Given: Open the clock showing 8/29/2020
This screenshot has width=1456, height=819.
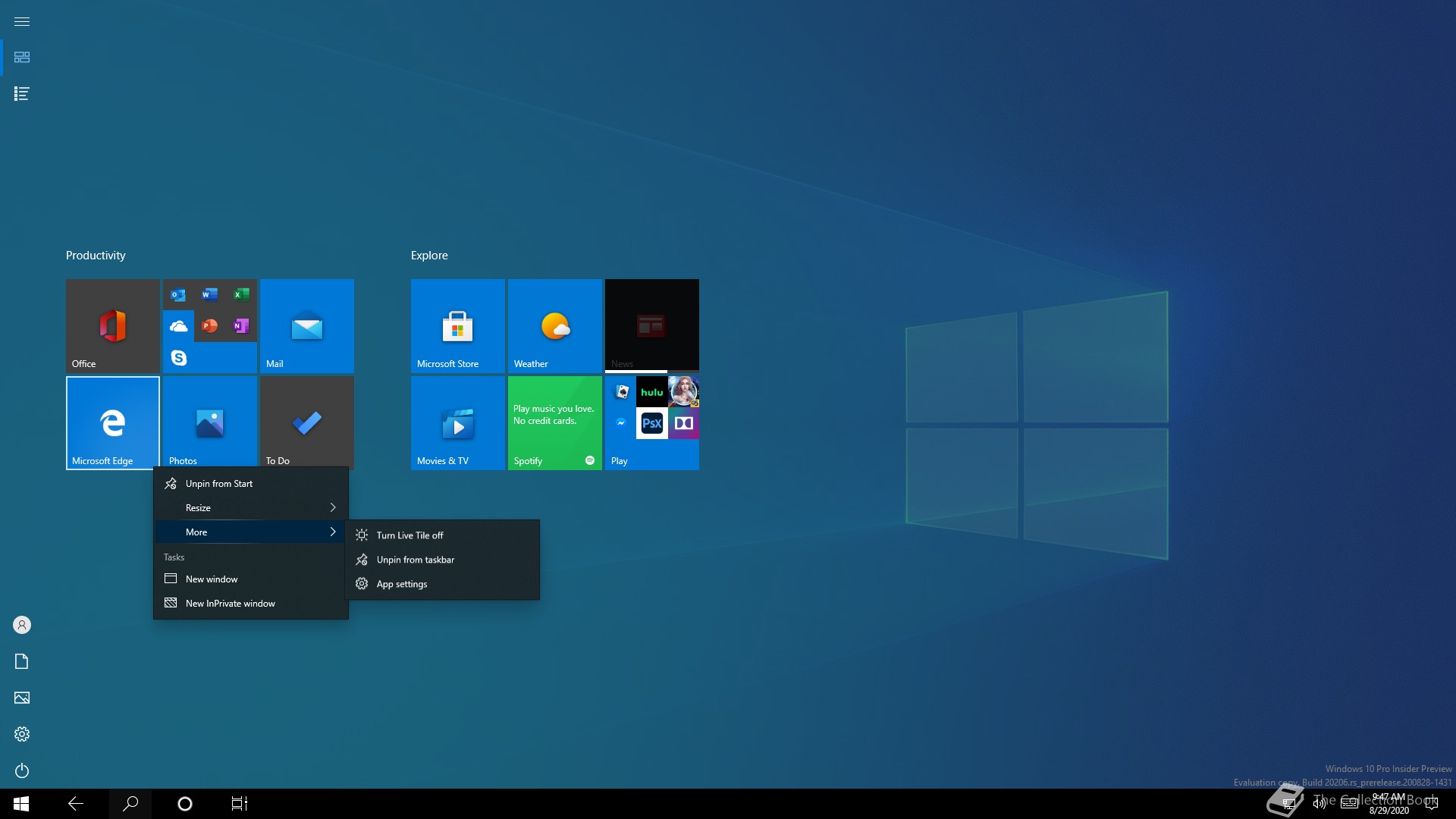Looking at the screenshot, I should click(1389, 804).
